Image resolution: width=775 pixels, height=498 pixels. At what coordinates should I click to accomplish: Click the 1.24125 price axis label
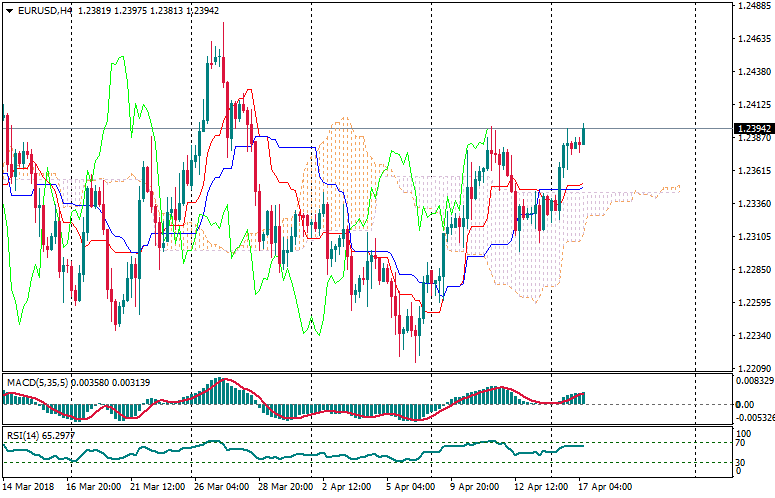point(752,105)
